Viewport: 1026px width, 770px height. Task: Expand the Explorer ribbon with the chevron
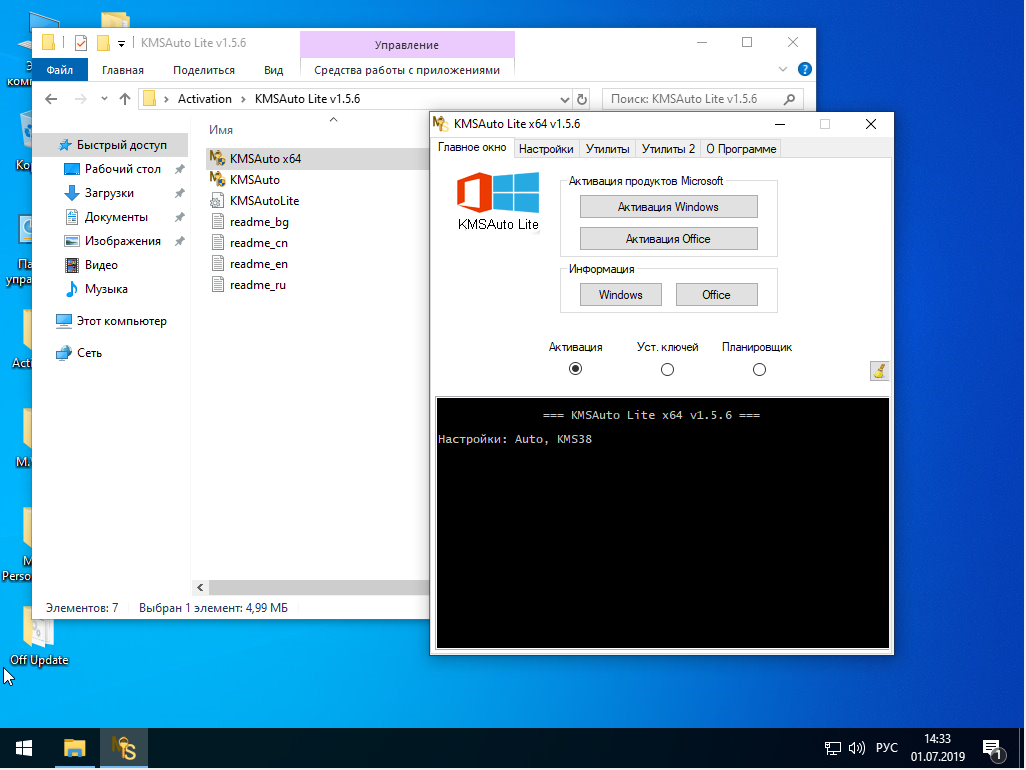(x=783, y=69)
